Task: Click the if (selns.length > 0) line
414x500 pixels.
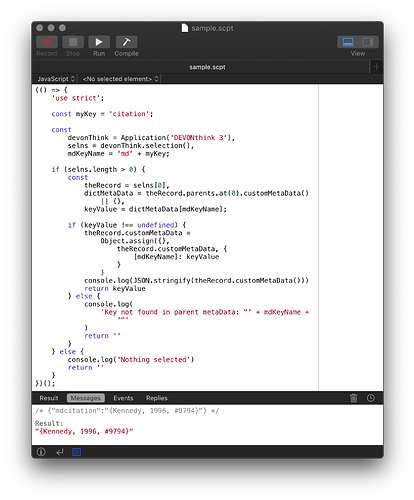Action: 98,169
